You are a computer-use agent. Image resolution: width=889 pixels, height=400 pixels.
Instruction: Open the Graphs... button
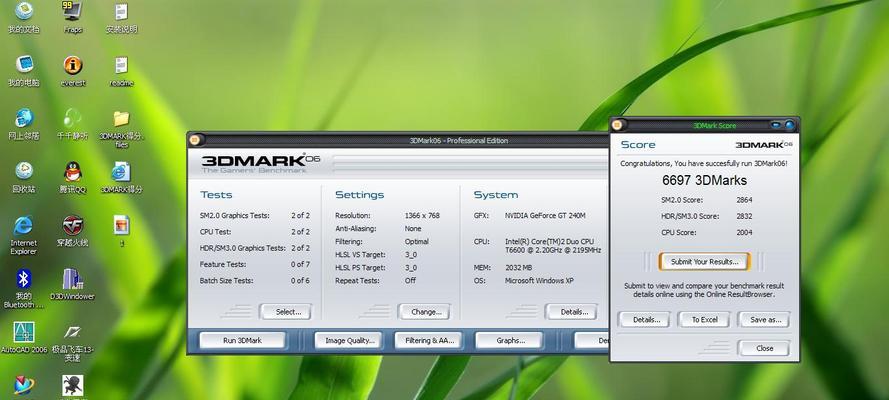coord(510,341)
